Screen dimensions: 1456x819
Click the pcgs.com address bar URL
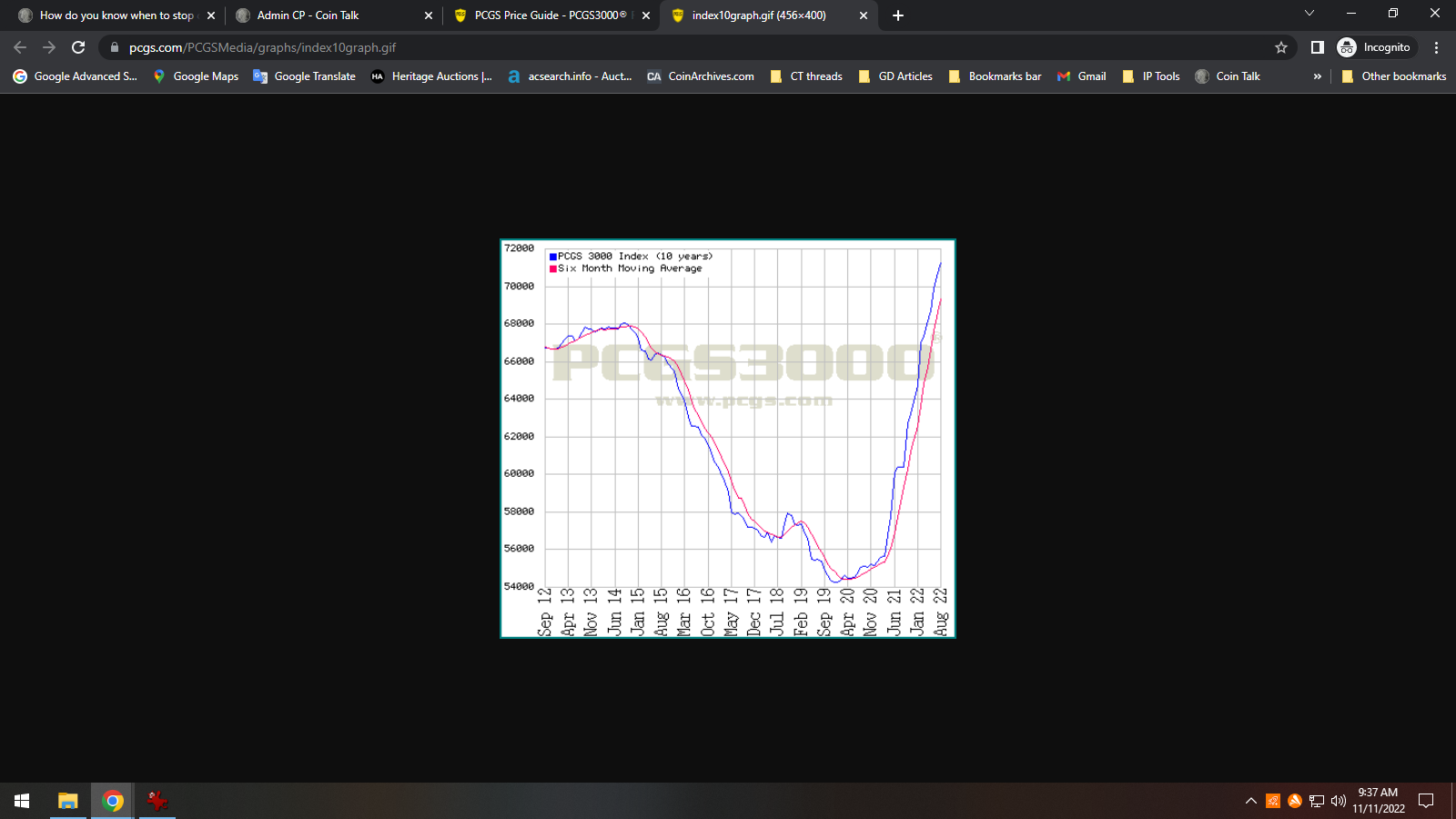(262, 47)
